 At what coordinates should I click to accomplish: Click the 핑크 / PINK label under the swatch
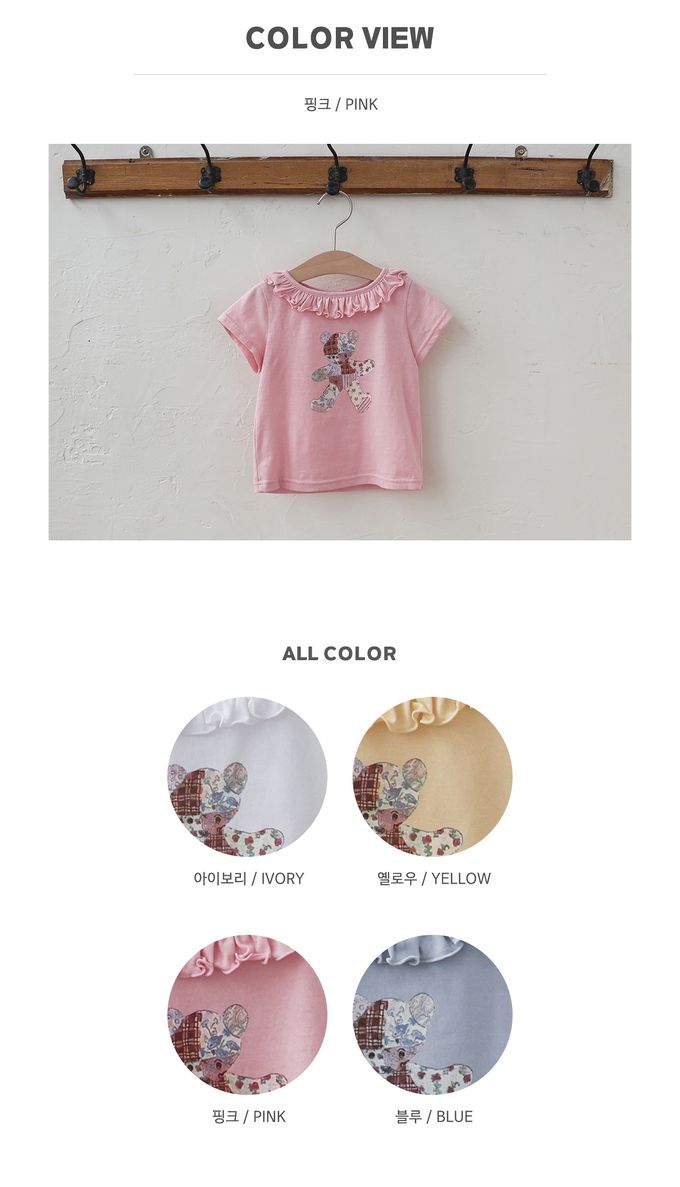(248, 1117)
